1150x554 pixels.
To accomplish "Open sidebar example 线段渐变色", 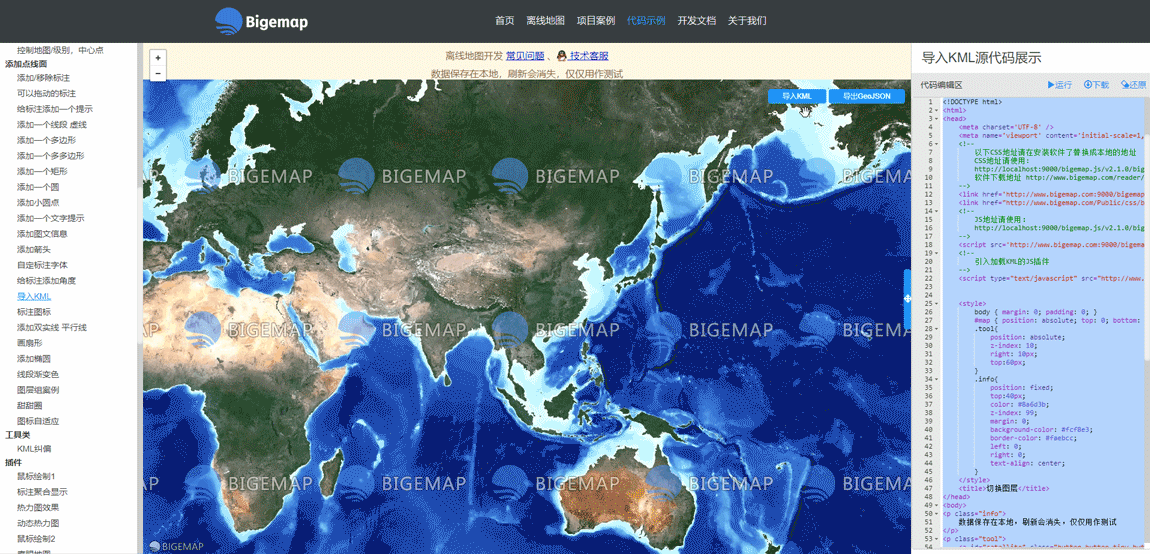I will point(38,374).
